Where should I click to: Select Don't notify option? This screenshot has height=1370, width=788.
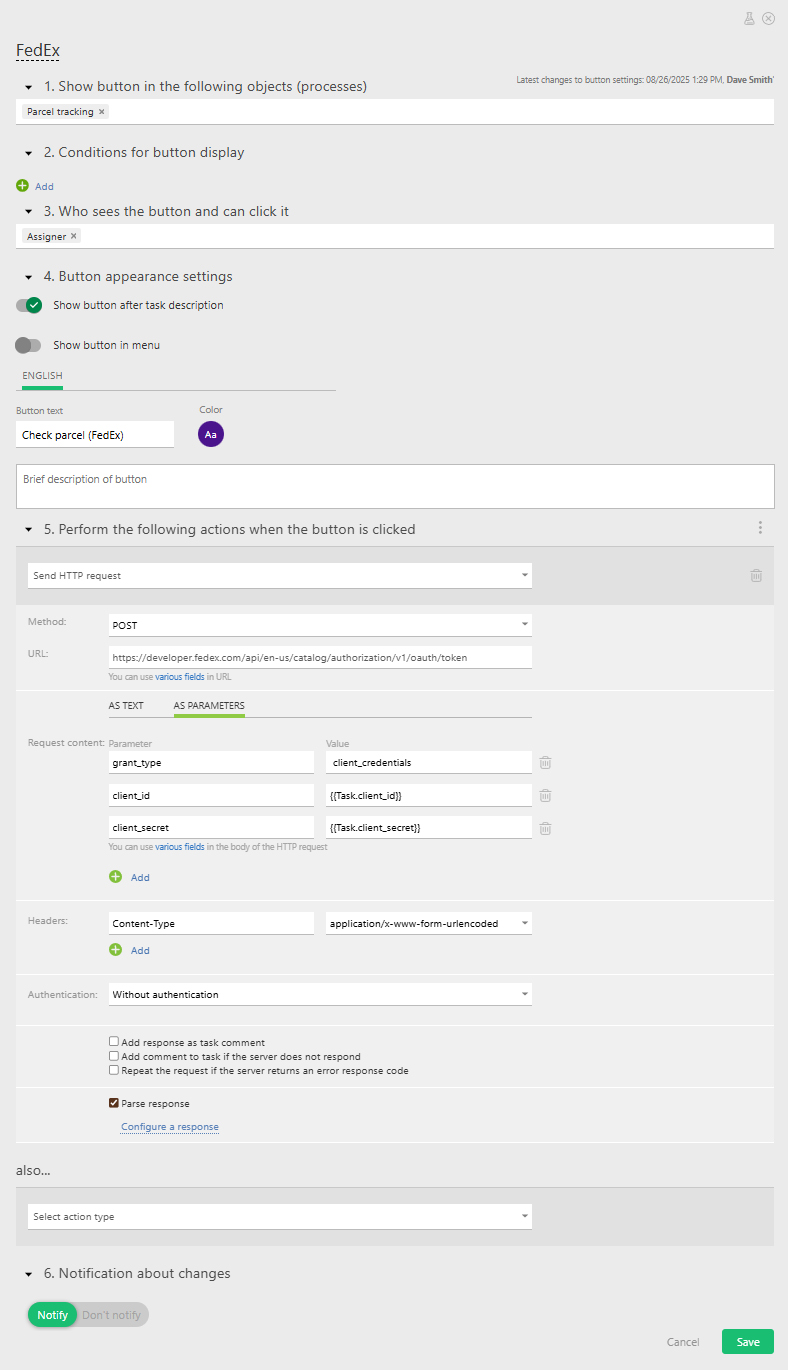coord(112,1315)
